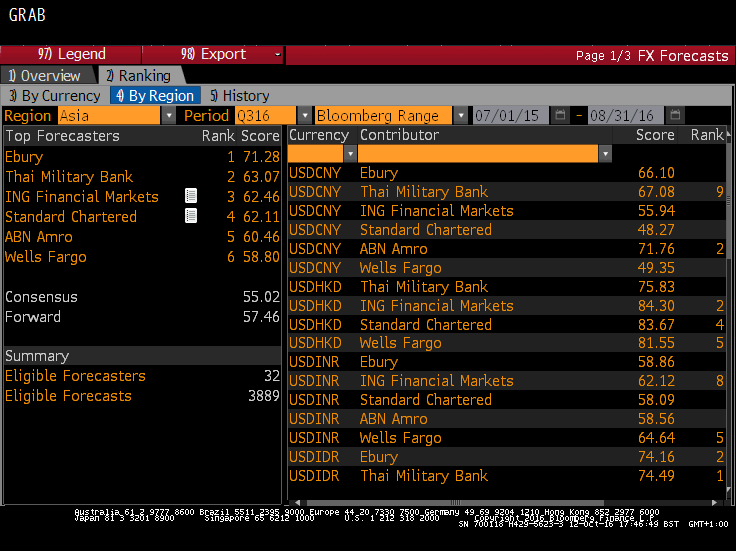Image resolution: width=736 pixels, height=551 pixels.
Task: Expand the Period Q316 dropdown
Action: (305, 115)
